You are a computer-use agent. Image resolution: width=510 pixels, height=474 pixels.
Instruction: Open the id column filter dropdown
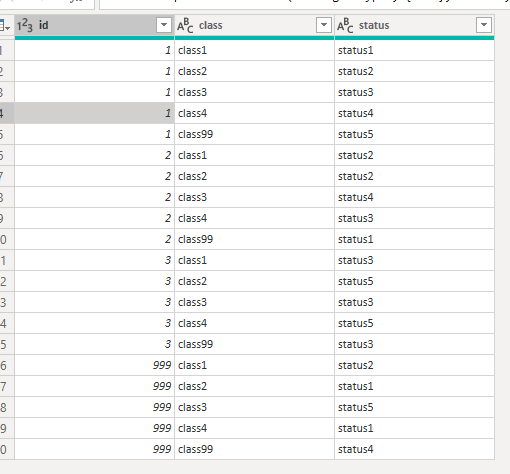(x=164, y=25)
